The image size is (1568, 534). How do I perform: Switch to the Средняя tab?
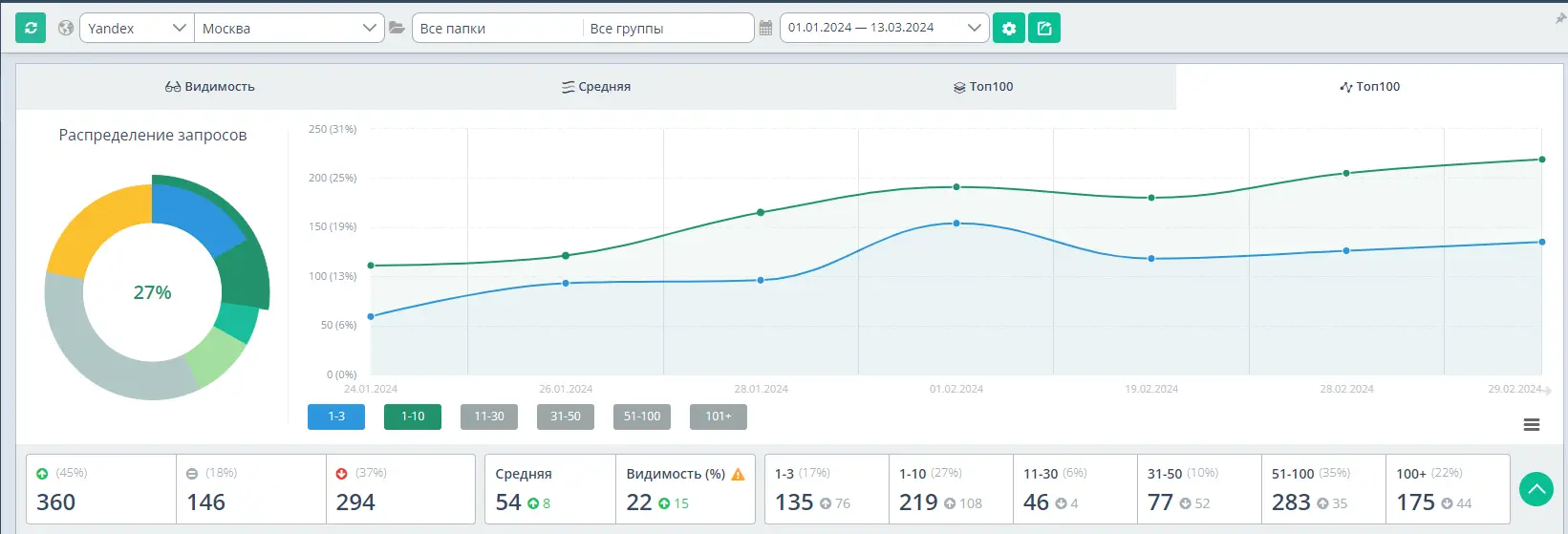(596, 86)
